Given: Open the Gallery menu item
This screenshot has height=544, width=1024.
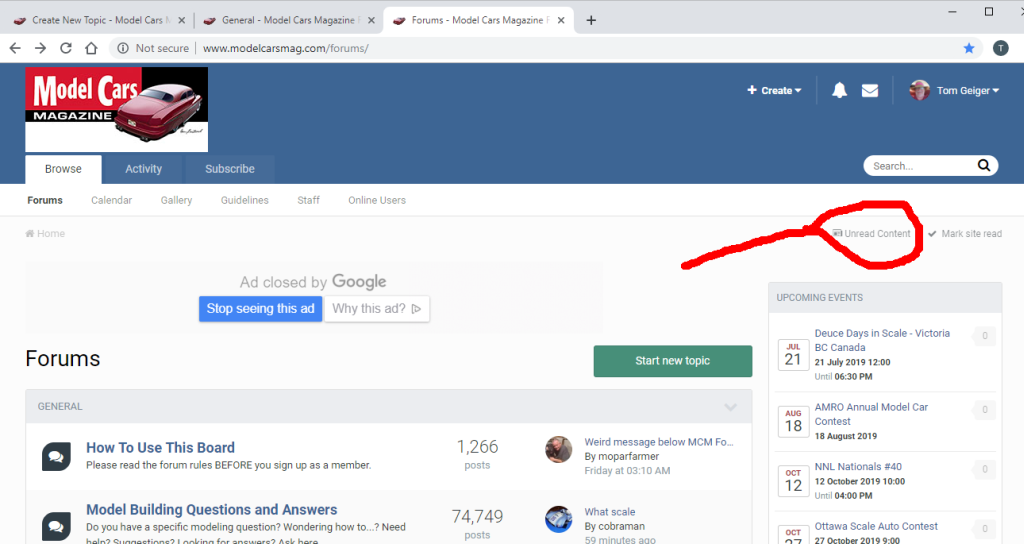Looking at the screenshot, I should [x=176, y=200].
